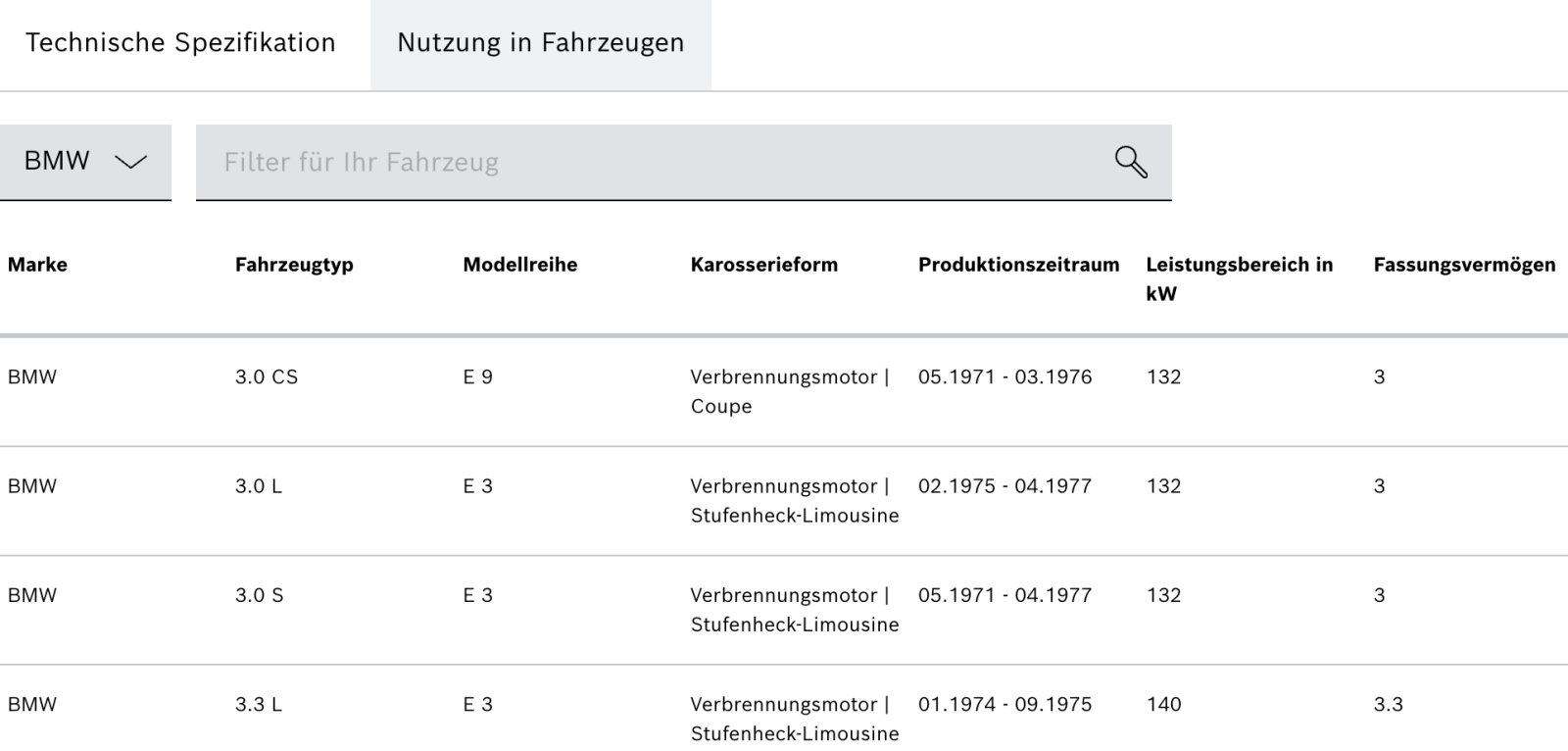
Task: Click BMW brand cell in 3.0 S row
Action: [x=32, y=595]
